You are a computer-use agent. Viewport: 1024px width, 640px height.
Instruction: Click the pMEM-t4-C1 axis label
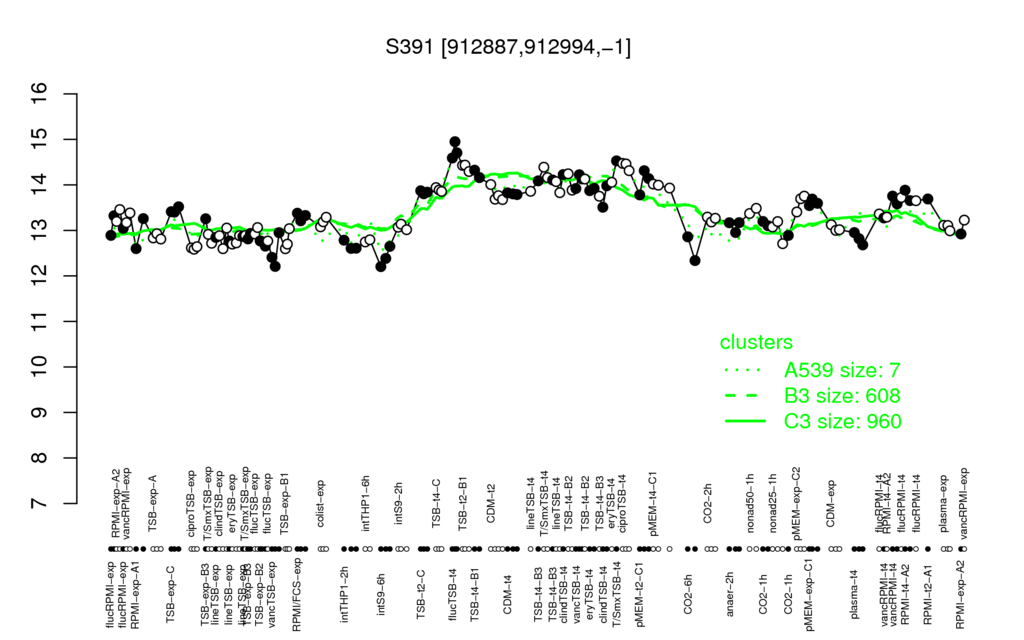coord(653,504)
